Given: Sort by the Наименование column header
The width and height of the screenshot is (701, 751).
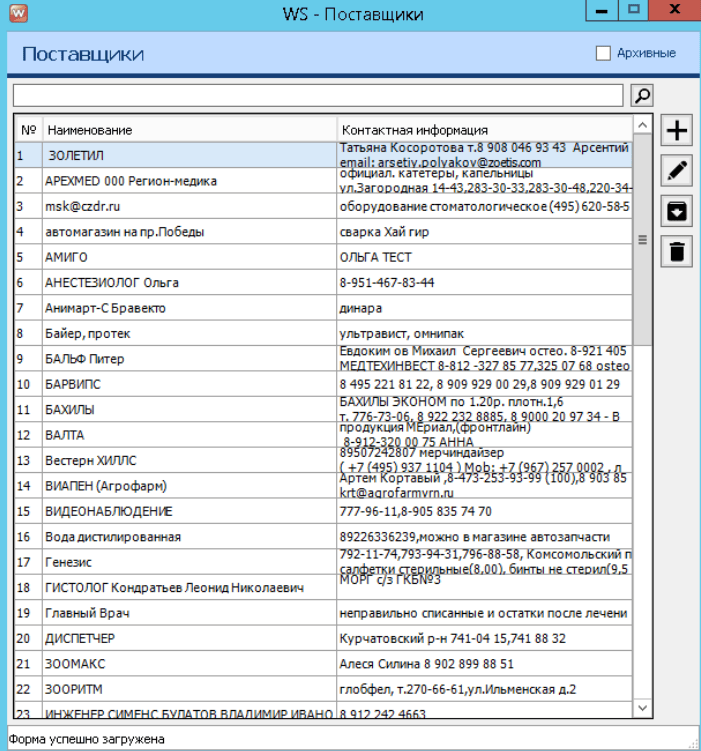Looking at the screenshot, I should [x=190, y=130].
